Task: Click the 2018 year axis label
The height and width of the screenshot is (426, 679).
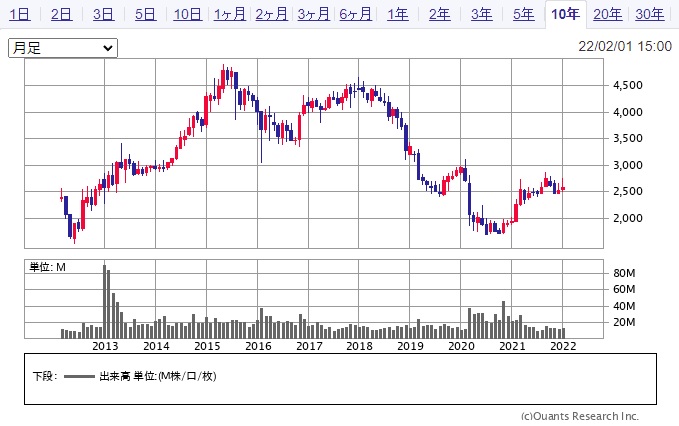Action: click(359, 346)
